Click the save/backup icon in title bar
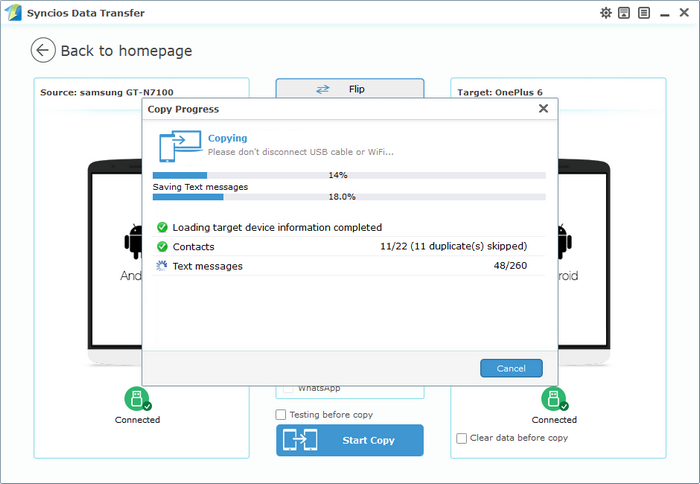Screen dimensions: 700x484 pyautogui.click(x=624, y=13)
